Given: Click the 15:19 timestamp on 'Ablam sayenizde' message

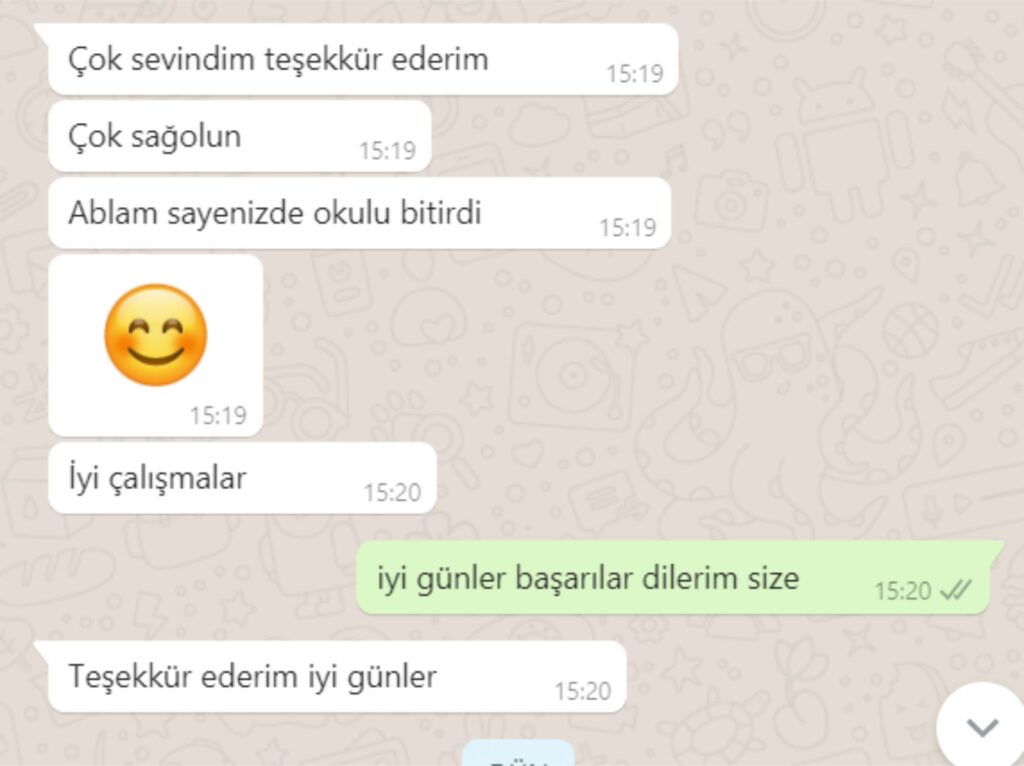Looking at the screenshot, I should (x=628, y=227).
